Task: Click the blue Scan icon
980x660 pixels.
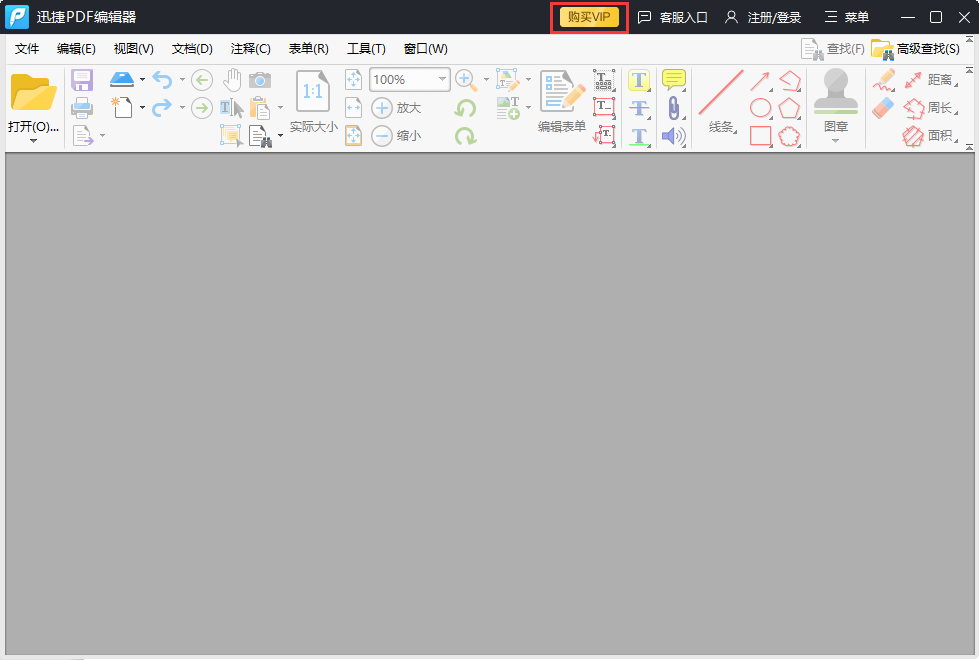Action: tap(122, 79)
